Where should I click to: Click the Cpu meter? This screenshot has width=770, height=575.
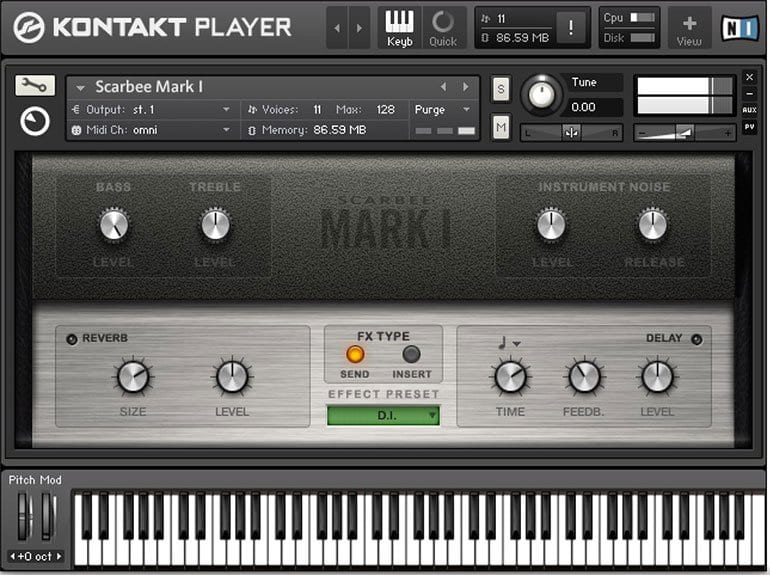642,18
